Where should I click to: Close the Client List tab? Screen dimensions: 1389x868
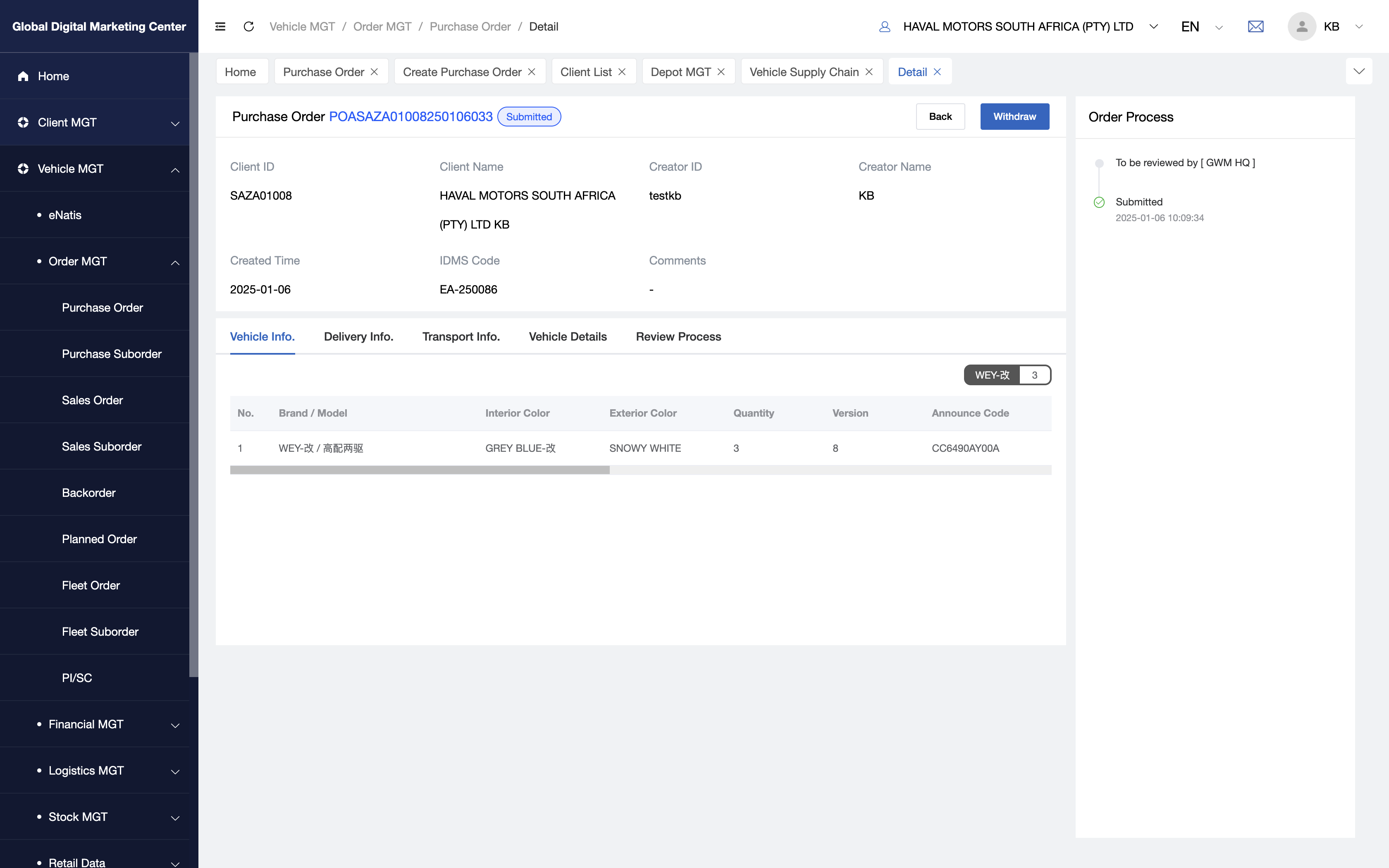(622, 72)
